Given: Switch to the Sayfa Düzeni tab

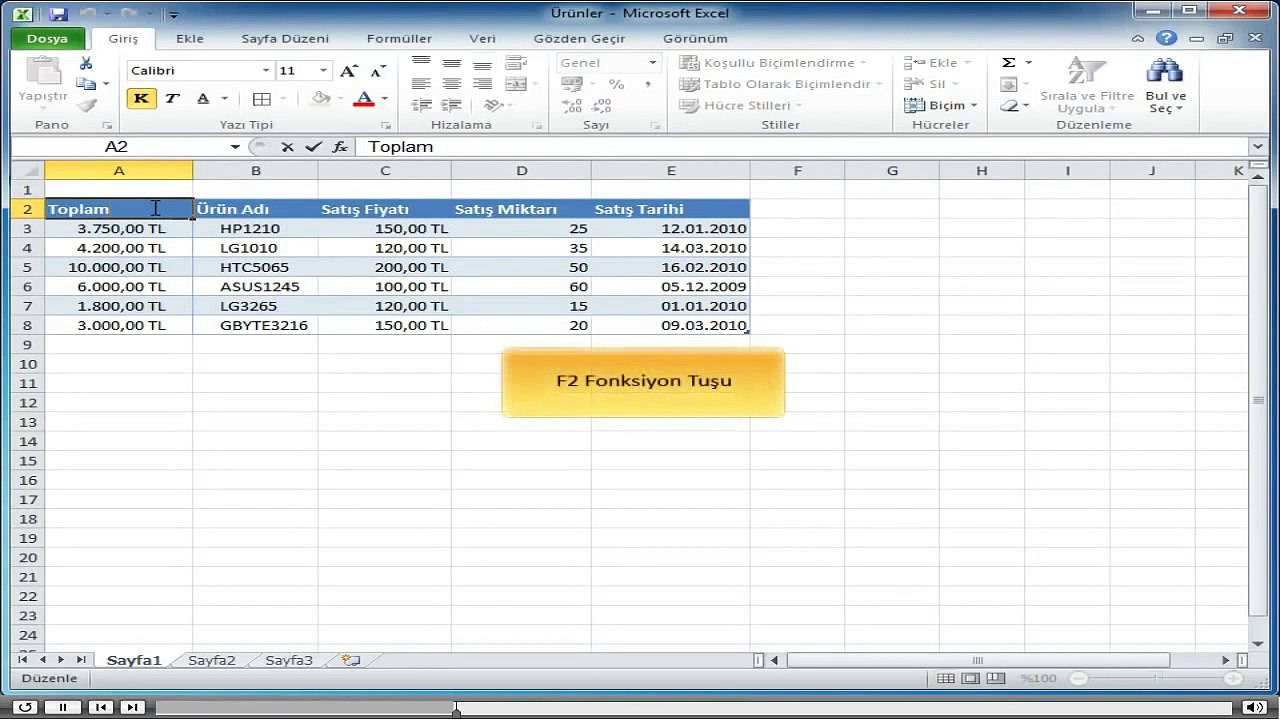Looking at the screenshot, I should 285,39.
